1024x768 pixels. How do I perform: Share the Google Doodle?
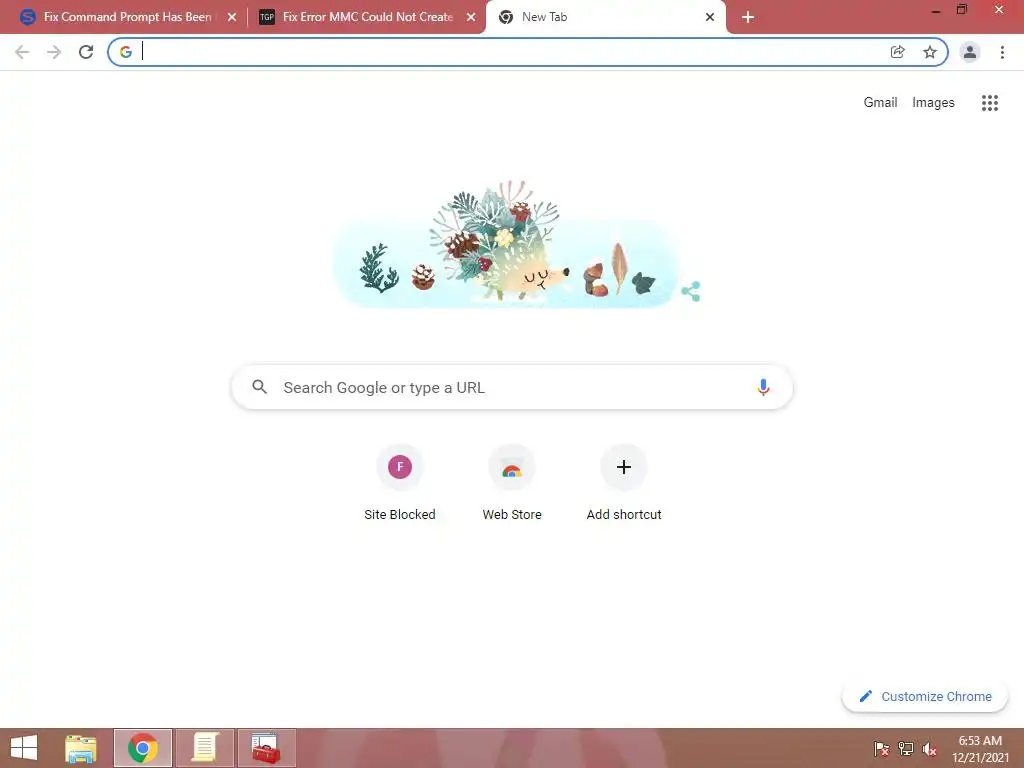[x=691, y=291]
